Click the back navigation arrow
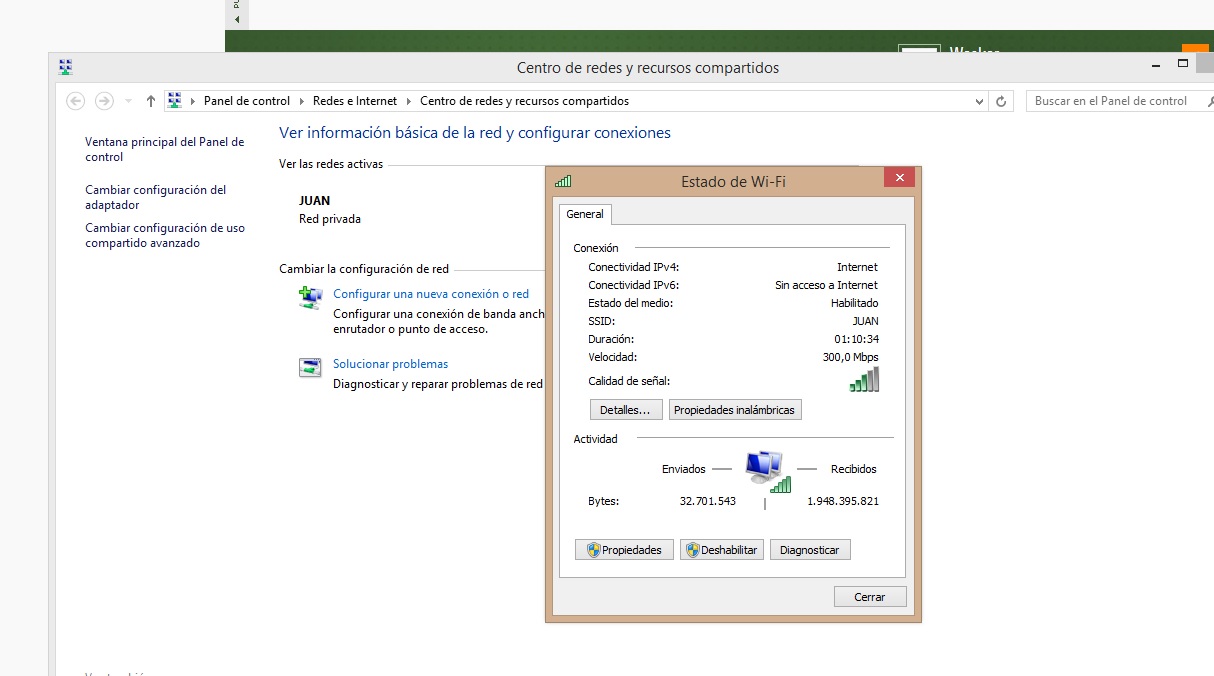Viewport: 1214px width, 676px height. pos(75,101)
